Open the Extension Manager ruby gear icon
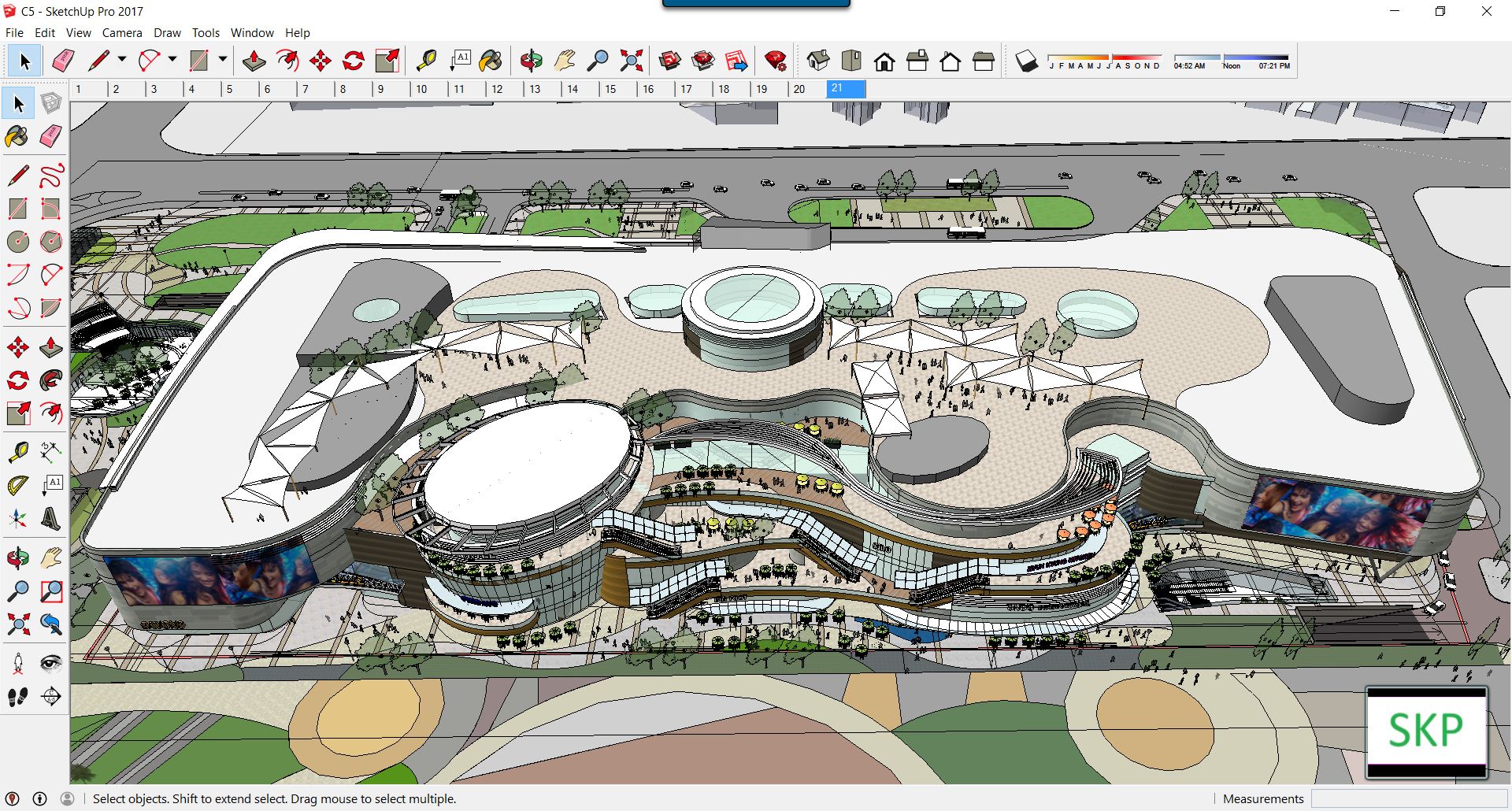The image size is (1512, 811). (775, 61)
